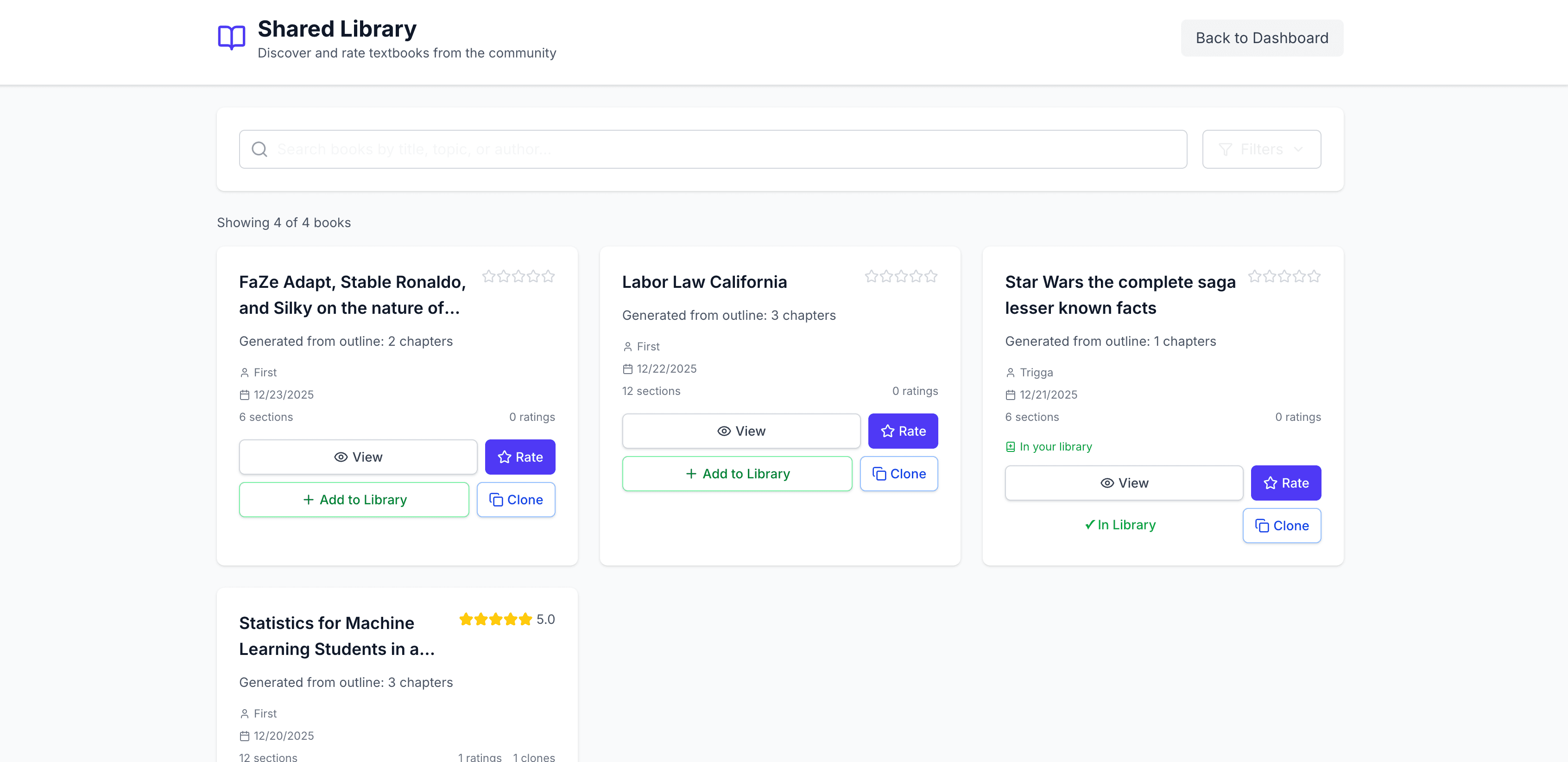Click 'Generated from outline: 1 chapters' text
The width and height of the screenshot is (1568, 762).
tap(1110, 341)
